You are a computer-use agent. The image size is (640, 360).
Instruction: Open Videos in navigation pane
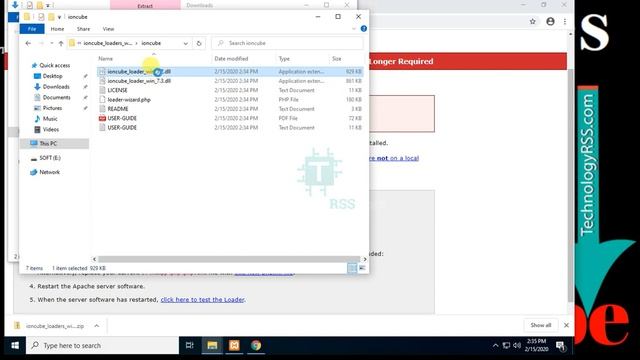(51, 129)
